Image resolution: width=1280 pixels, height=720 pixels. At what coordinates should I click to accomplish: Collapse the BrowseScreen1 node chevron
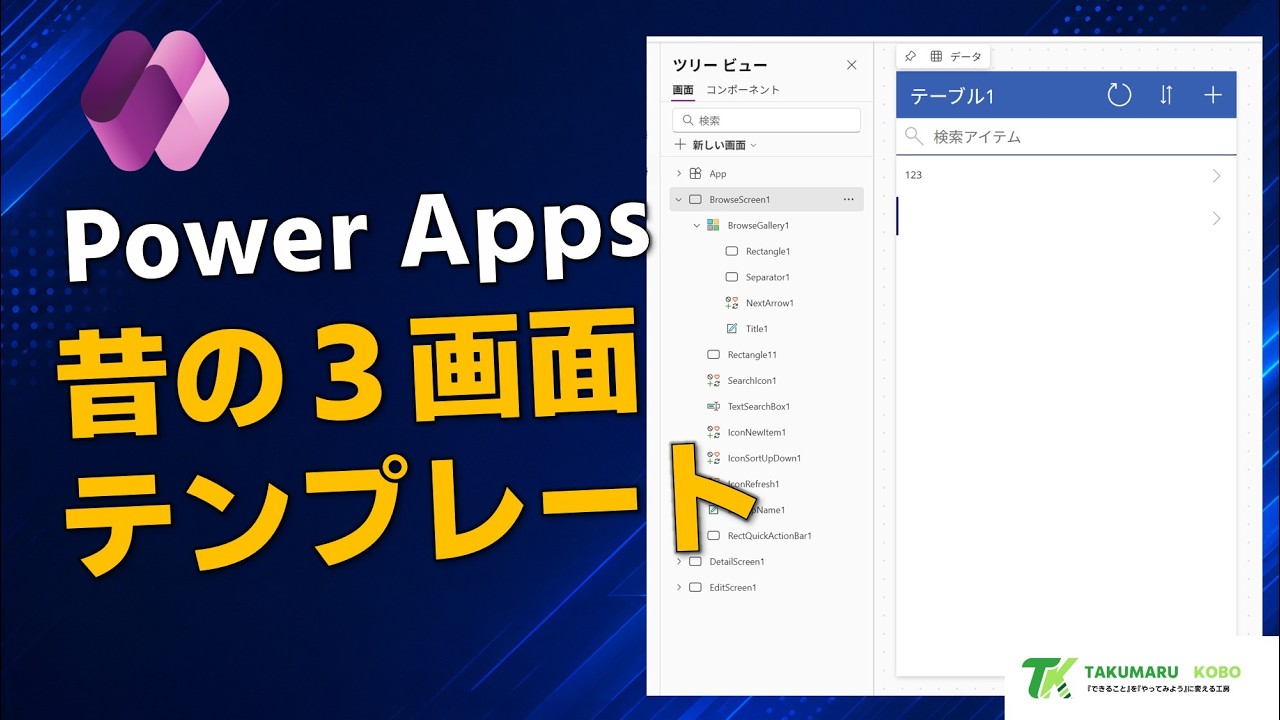point(679,200)
